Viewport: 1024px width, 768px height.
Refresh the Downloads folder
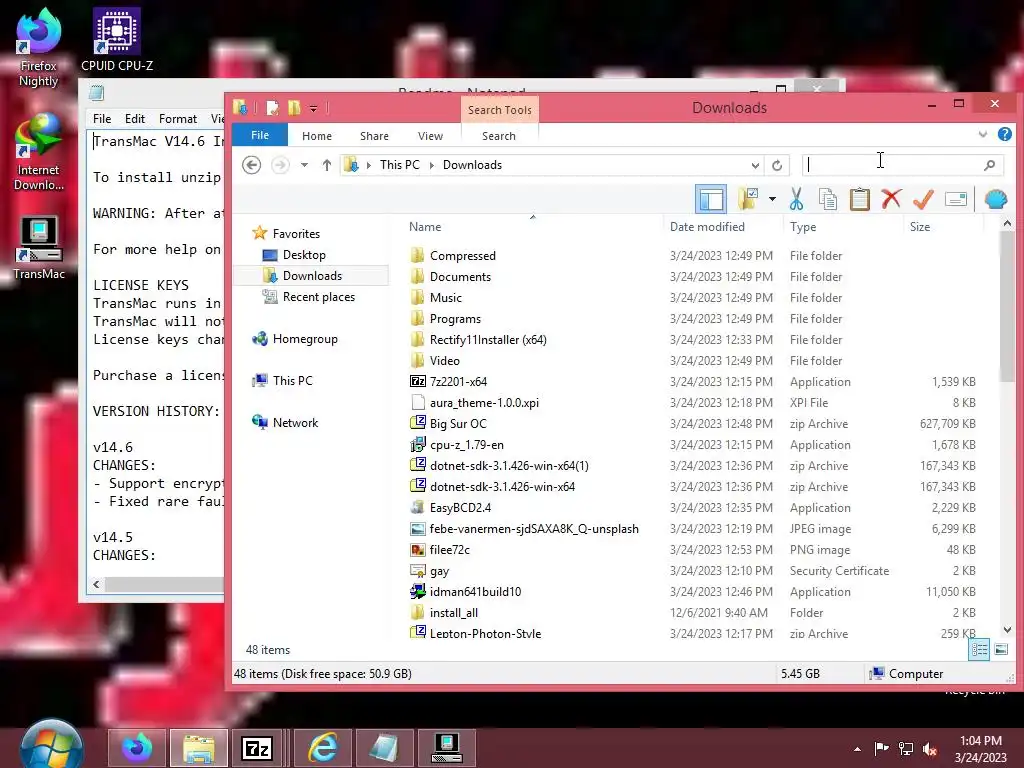(776, 165)
